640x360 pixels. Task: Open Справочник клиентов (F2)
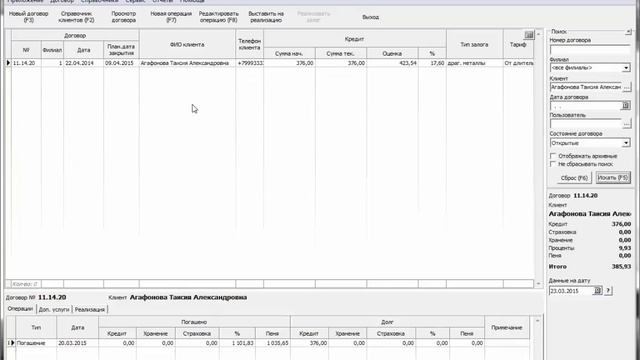(76, 17)
